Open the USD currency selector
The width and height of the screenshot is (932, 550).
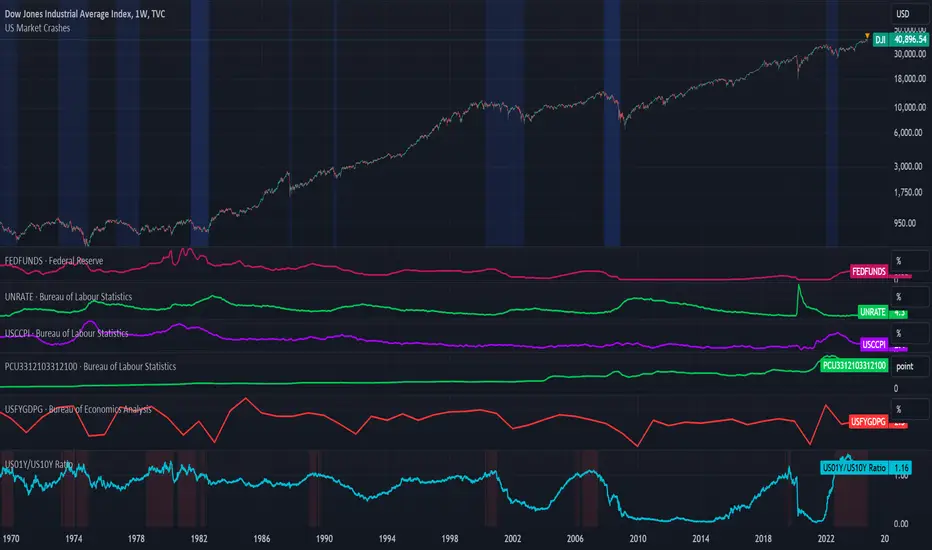coord(909,14)
